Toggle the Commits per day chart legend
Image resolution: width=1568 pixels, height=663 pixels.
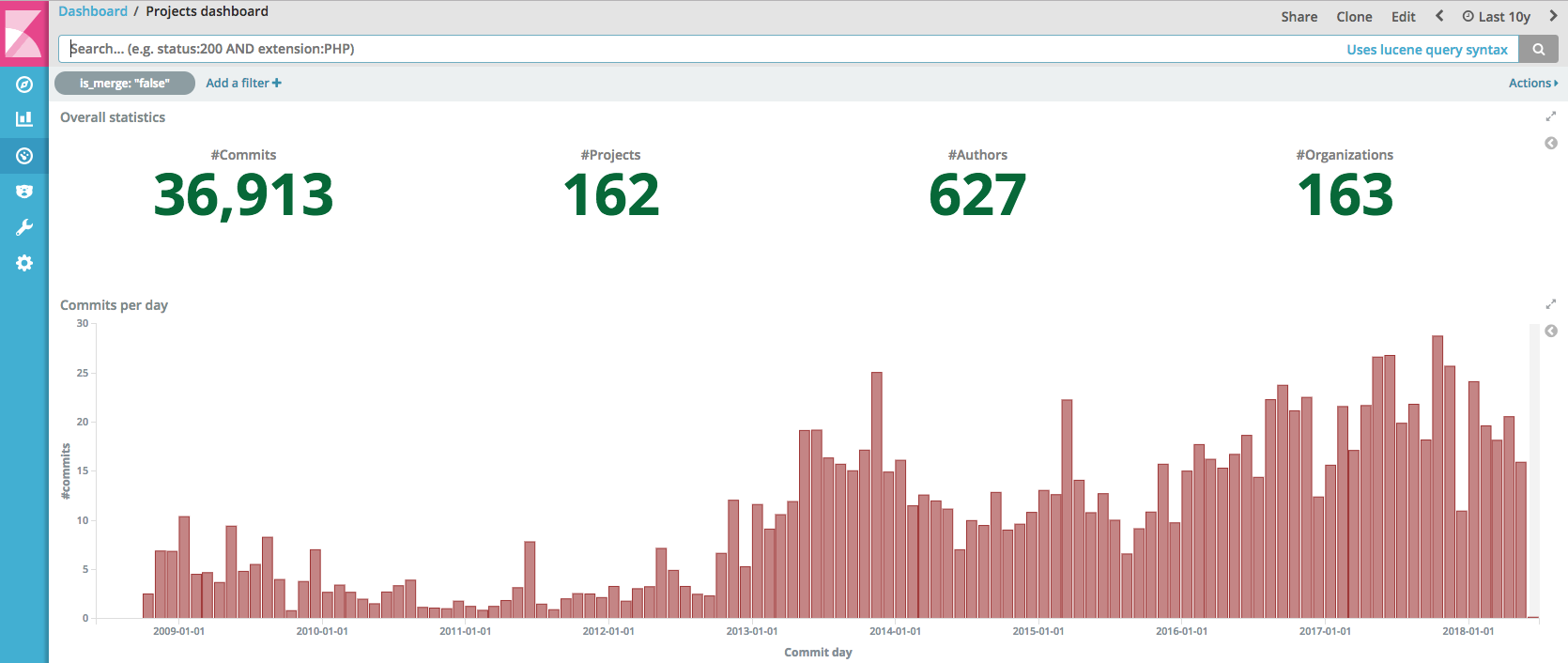tap(1551, 331)
